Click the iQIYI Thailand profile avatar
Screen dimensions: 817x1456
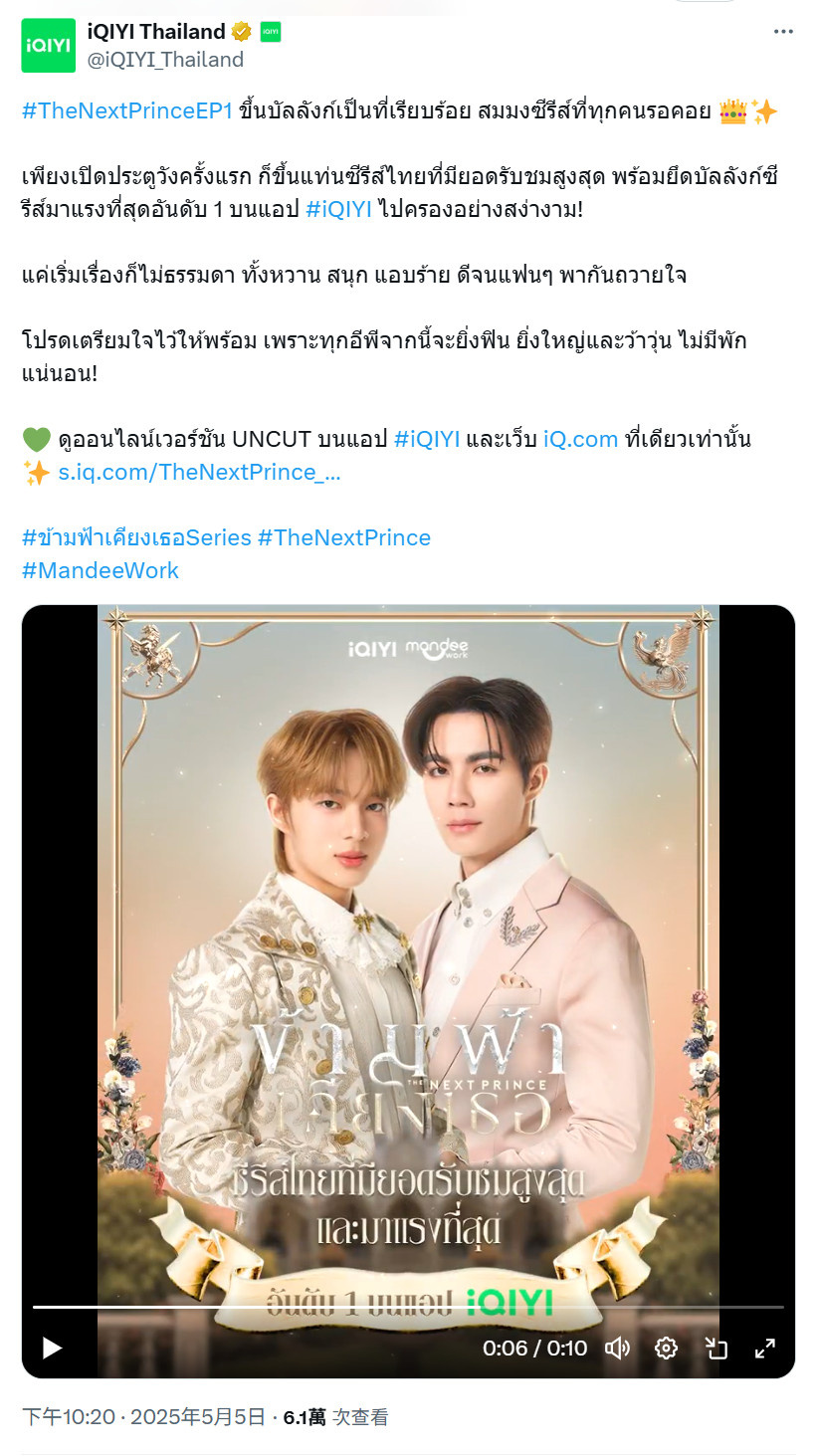click(x=49, y=45)
